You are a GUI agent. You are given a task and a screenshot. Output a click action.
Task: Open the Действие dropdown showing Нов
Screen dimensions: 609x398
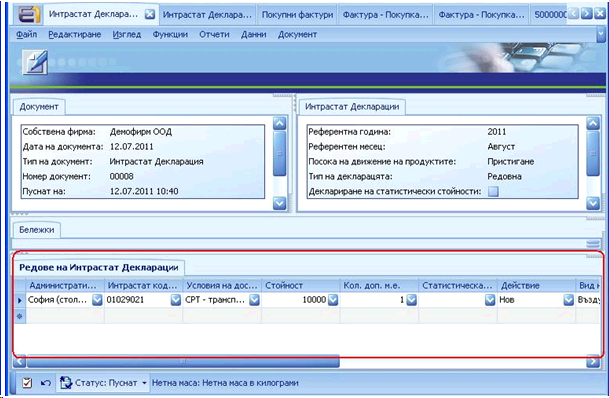point(569,300)
